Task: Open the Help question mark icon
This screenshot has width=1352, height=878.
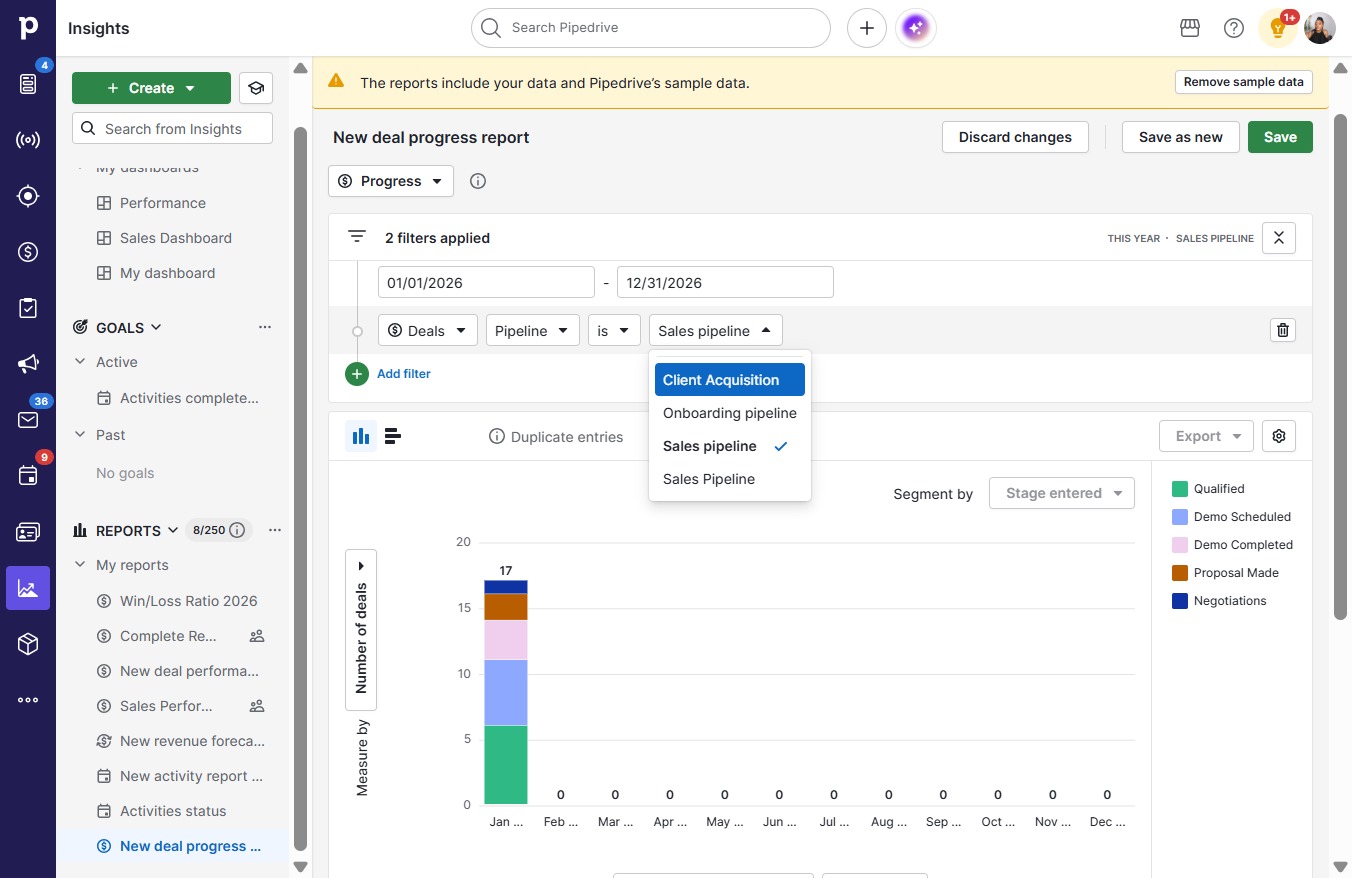Action: click(1234, 28)
